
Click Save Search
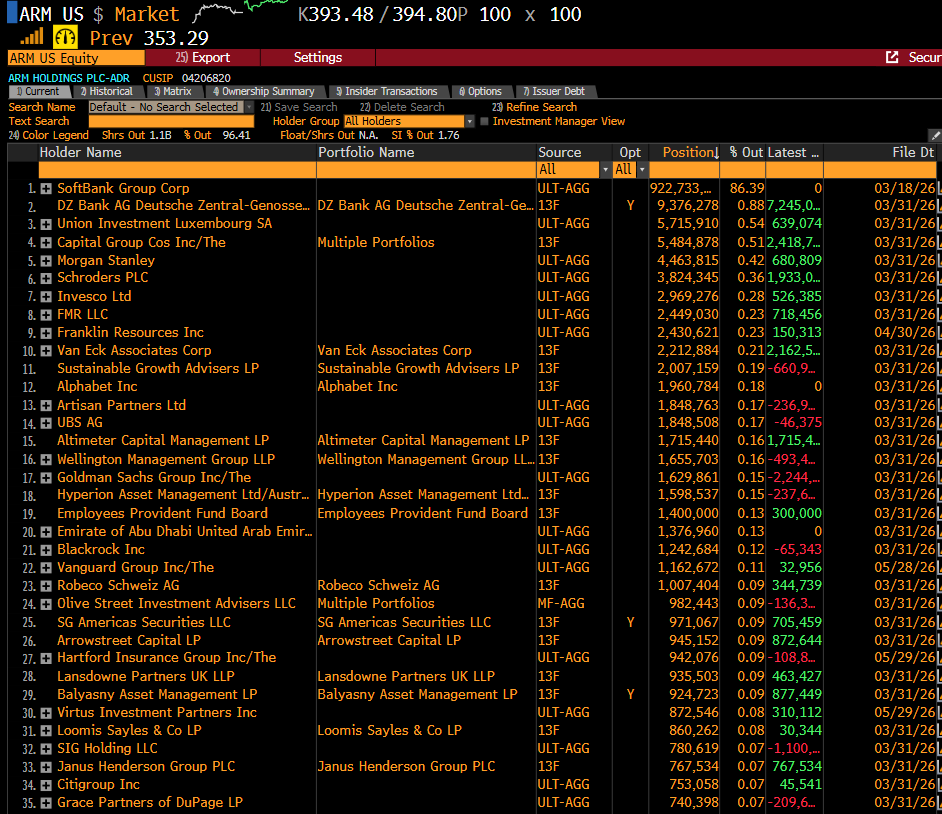coord(299,107)
